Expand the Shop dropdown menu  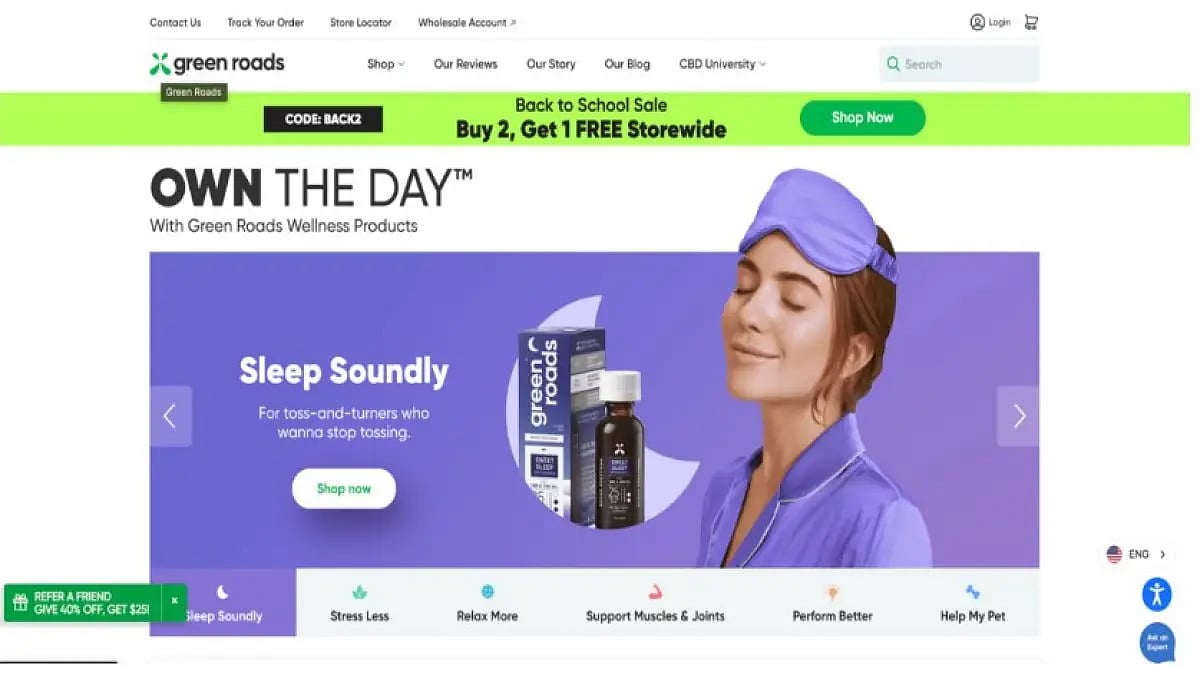(x=385, y=64)
